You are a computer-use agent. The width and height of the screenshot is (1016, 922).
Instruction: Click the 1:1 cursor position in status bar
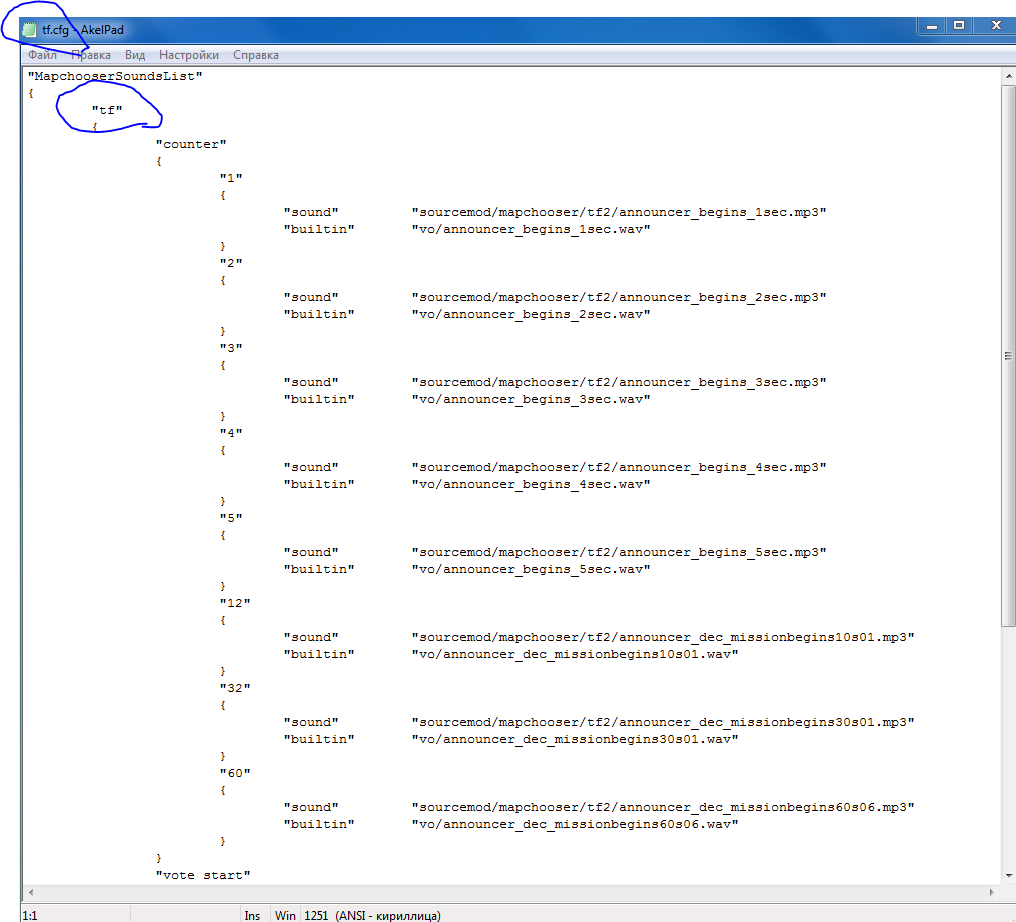[x=30, y=915]
